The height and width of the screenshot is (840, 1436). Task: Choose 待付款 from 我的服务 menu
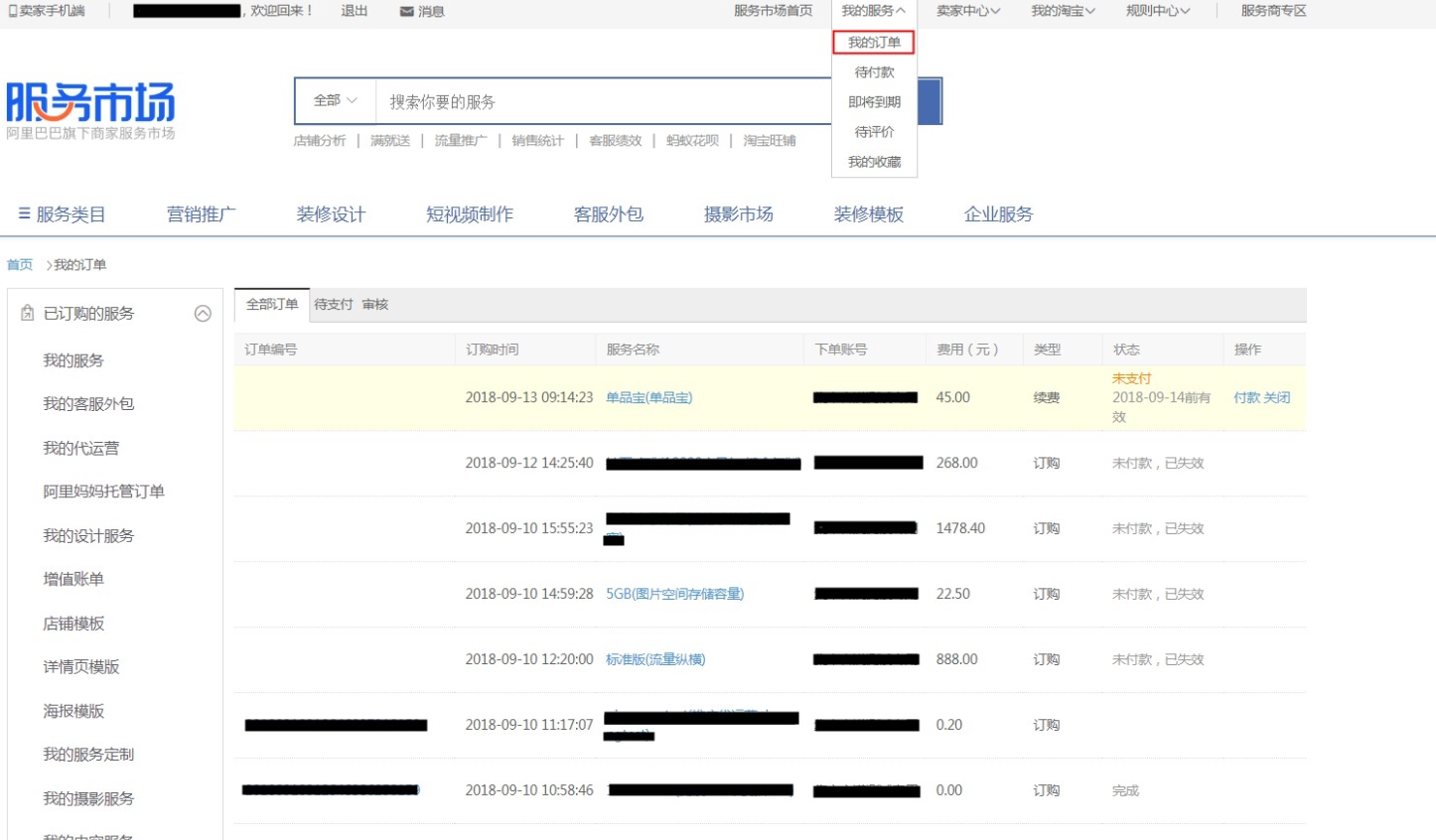pyautogui.click(x=874, y=72)
